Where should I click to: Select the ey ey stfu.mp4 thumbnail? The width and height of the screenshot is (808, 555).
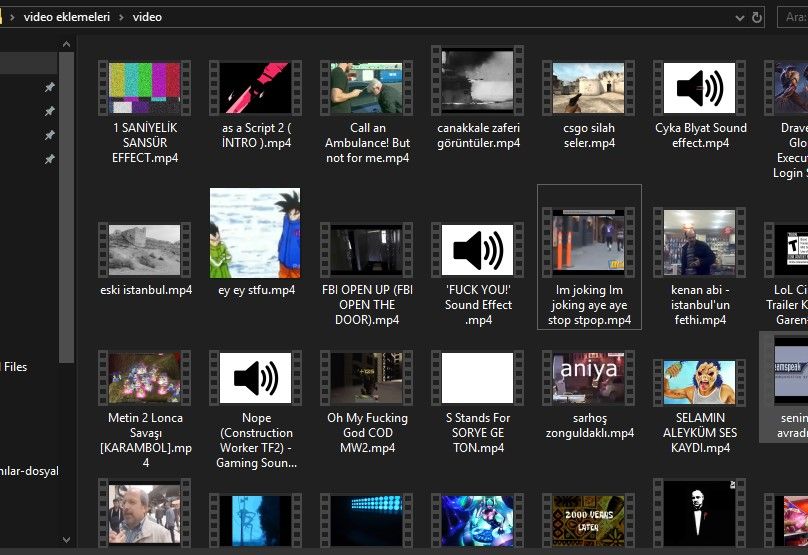click(x=255, y=233)
